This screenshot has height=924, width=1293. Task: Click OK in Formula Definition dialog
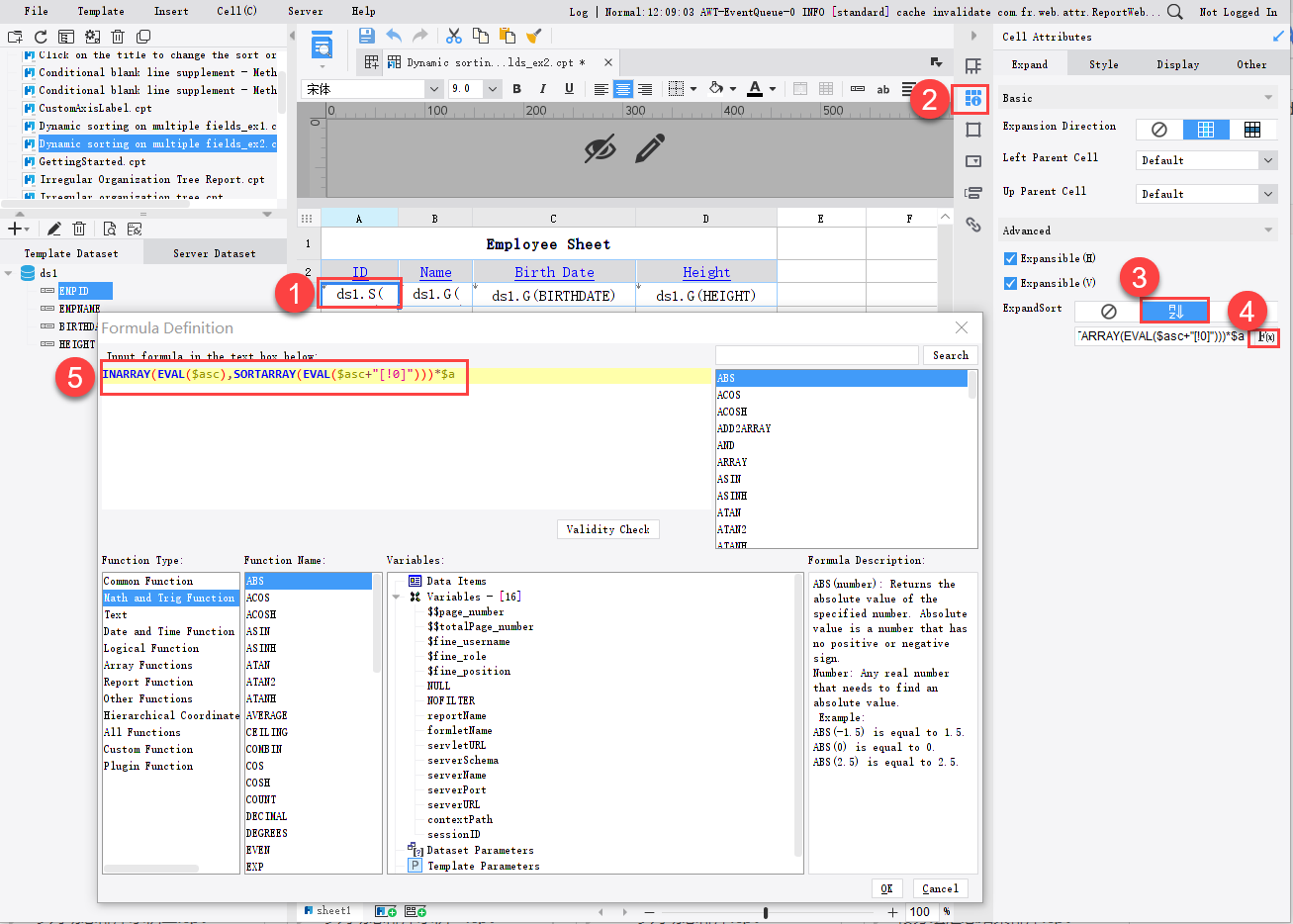point(886,888)
